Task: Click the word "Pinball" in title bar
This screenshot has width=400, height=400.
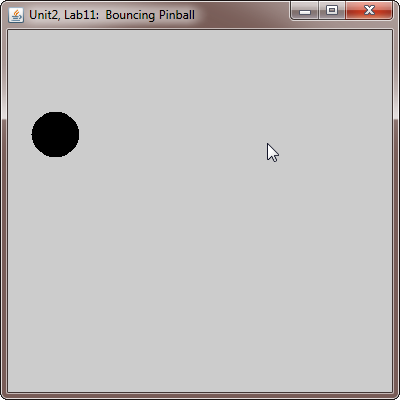Action: [177, 15]
